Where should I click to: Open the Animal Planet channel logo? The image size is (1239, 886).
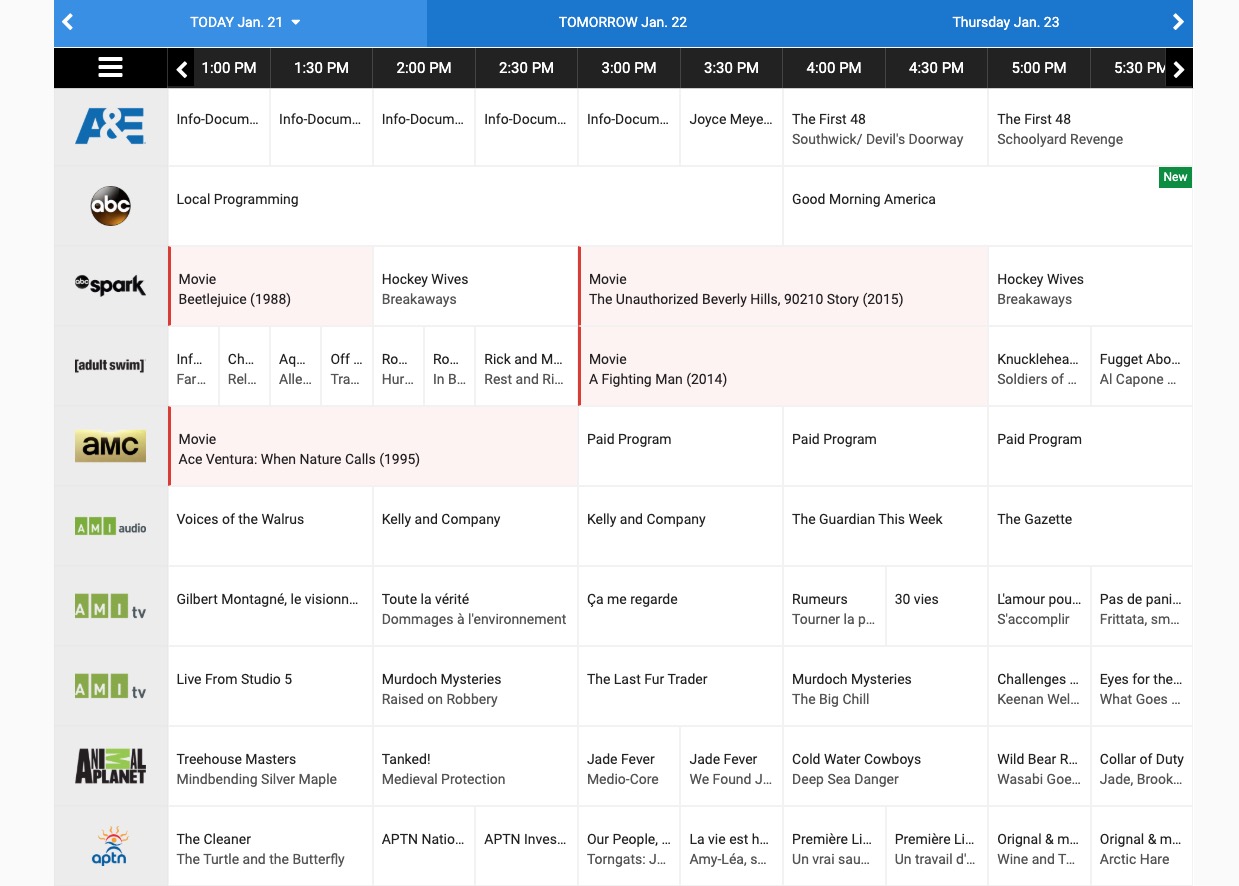tap(110, 766)
